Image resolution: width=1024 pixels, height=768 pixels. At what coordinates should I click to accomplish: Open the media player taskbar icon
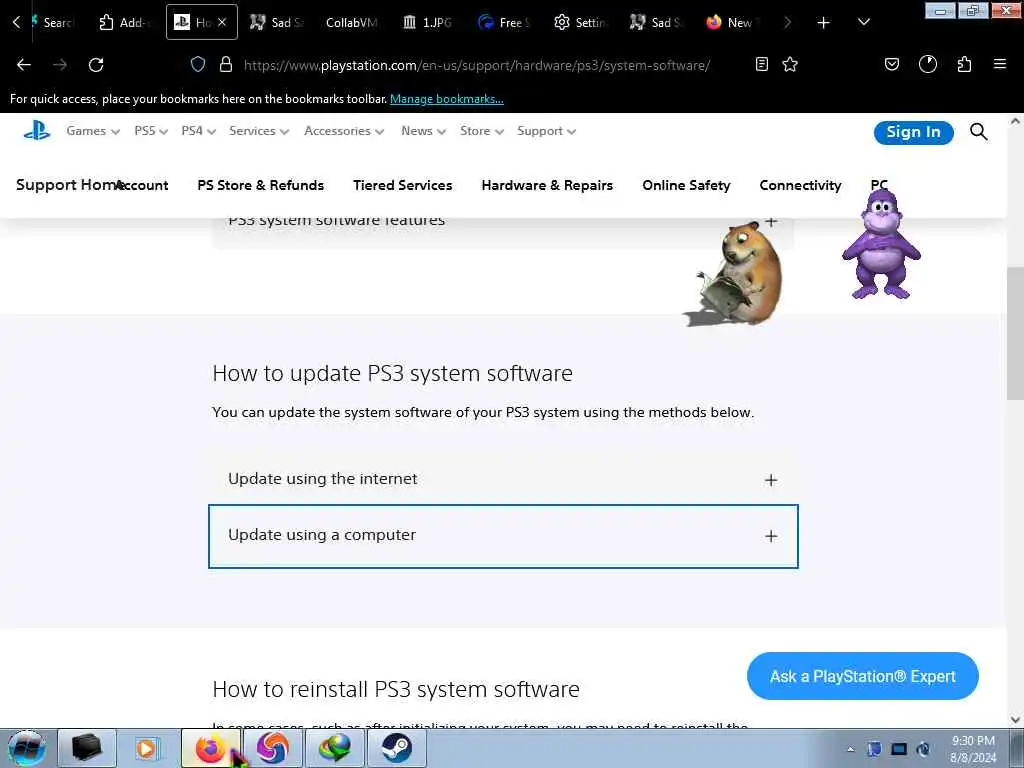pyautogui.click(x=147, y=748)
